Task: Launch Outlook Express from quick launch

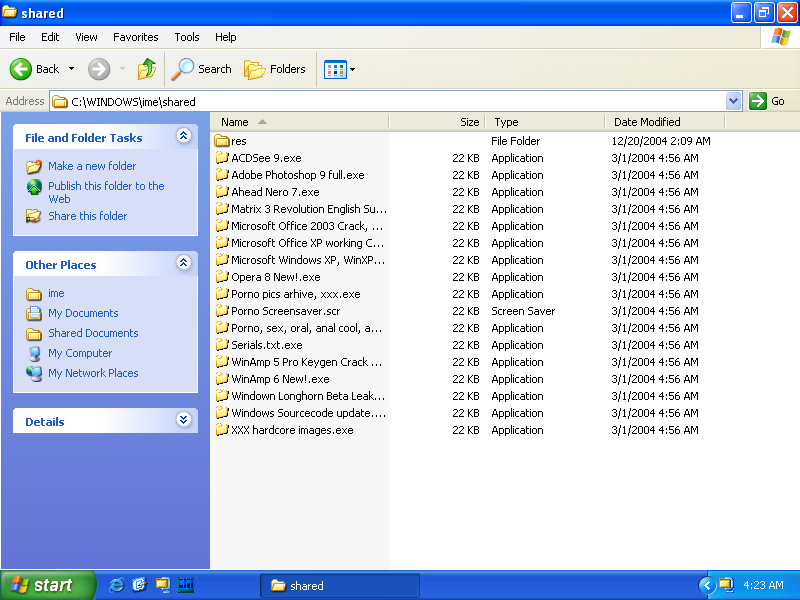Action: tap(139, 585)
